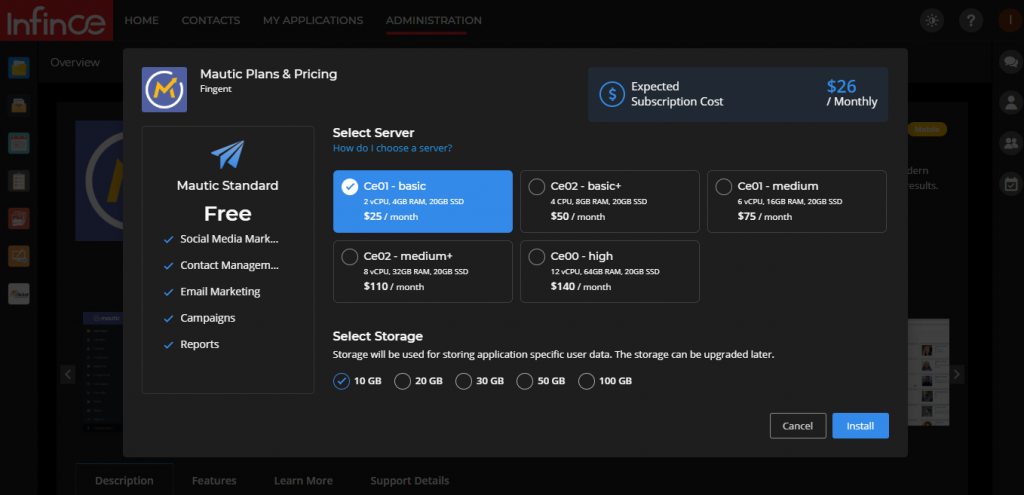Open the mail inbox app in sidebar
This screenshot has height=495, width=1024.
(x=19, y=105)
